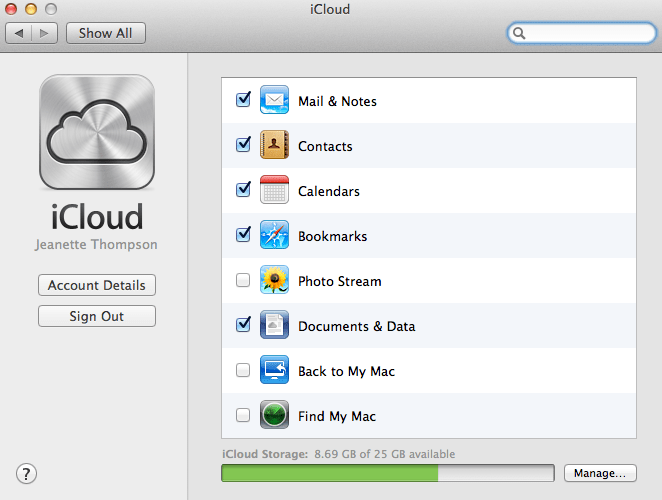Image resolution: width=662 pixels, height=500 pixels.
Task: Uncheck the Contacts checkbox
Action: click(x=243, y=145)
